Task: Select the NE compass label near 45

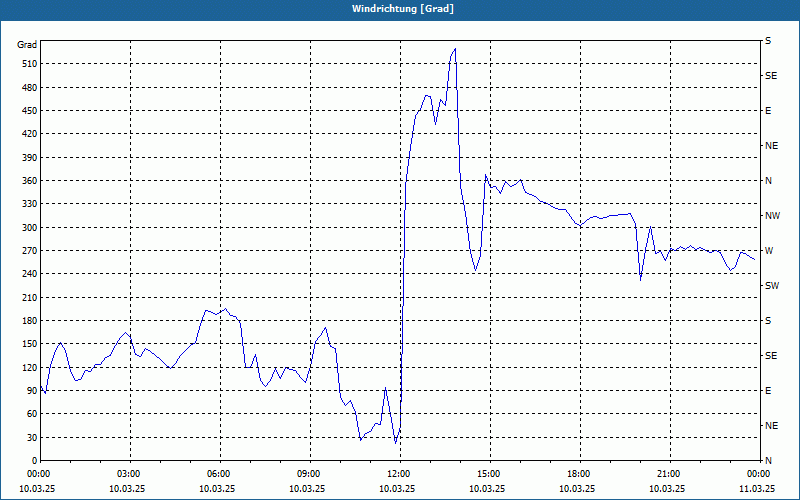Action: (x=771, y=426)
